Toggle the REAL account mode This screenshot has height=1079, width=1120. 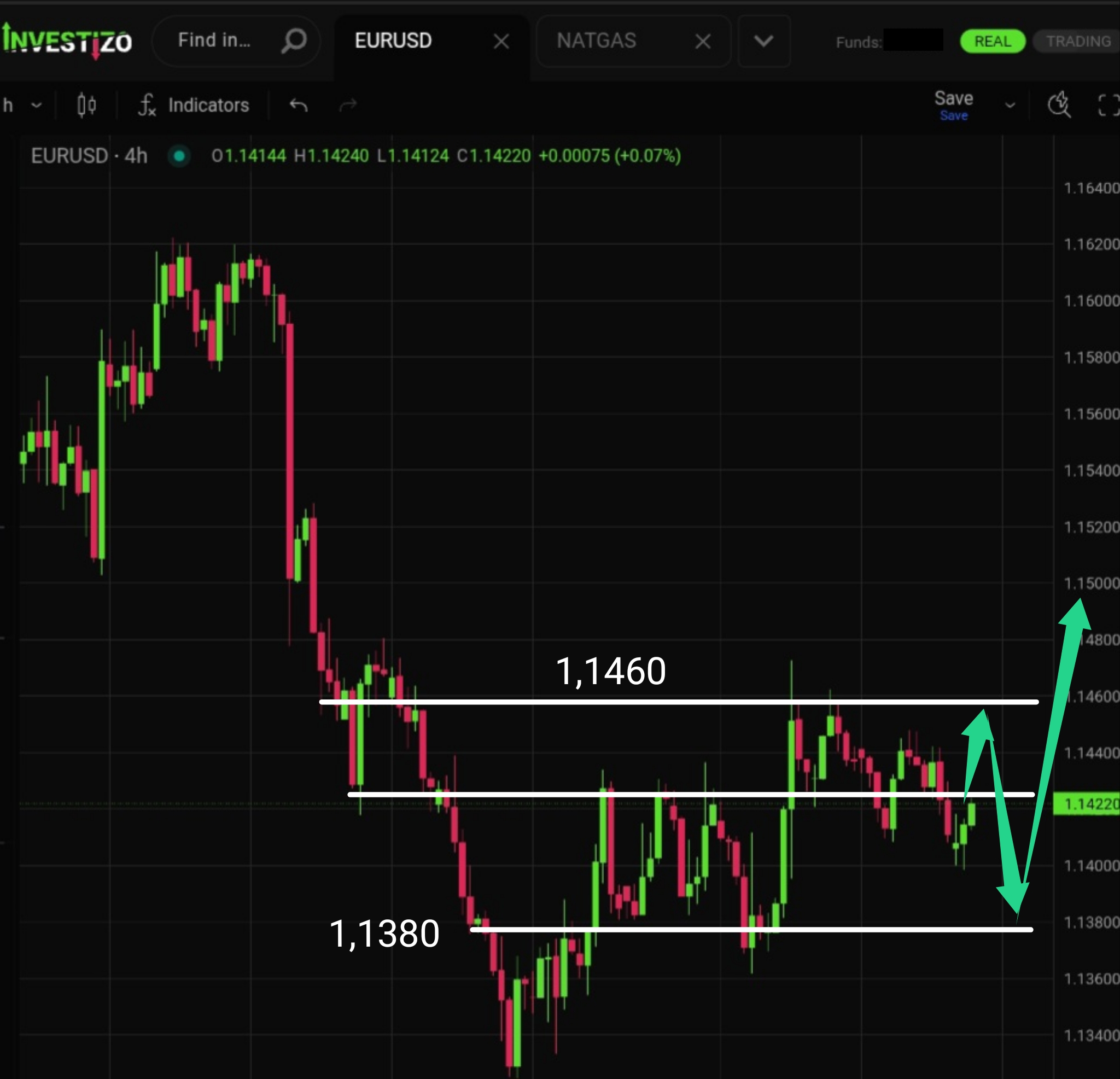[x=992, y=41]
